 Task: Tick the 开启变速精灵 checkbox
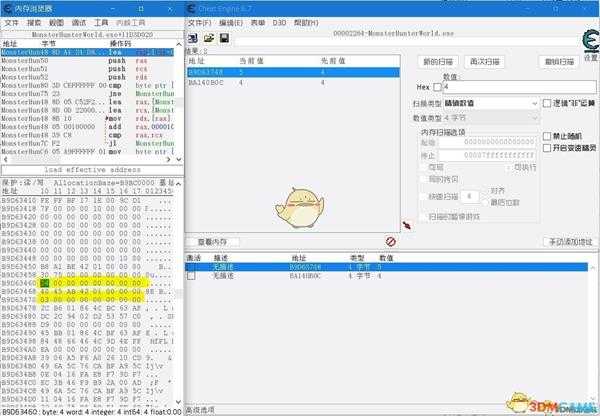(547, 148)
